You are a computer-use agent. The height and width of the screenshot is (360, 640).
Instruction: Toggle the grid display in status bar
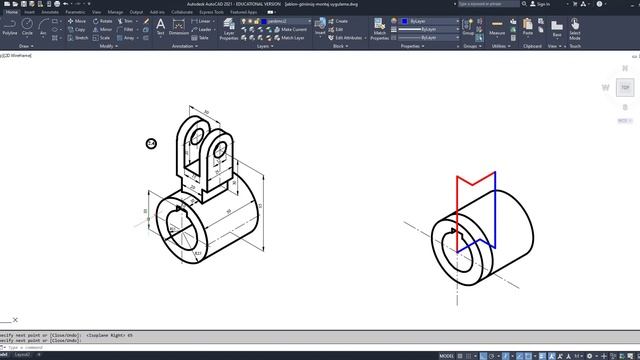pyautogui.click(x=460, y=356)
